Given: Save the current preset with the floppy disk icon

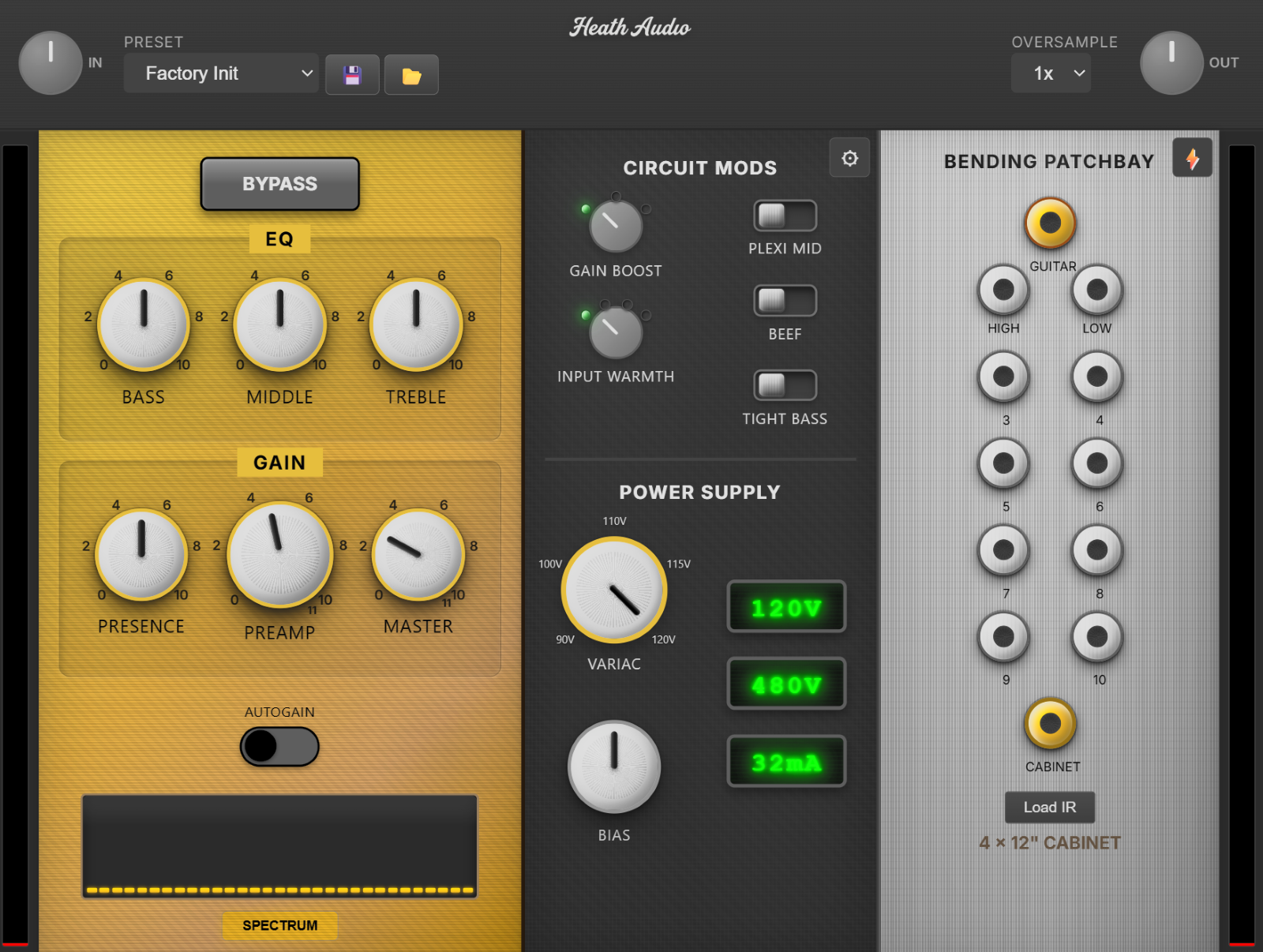Looking at the screenshot, I should point(352,74).
